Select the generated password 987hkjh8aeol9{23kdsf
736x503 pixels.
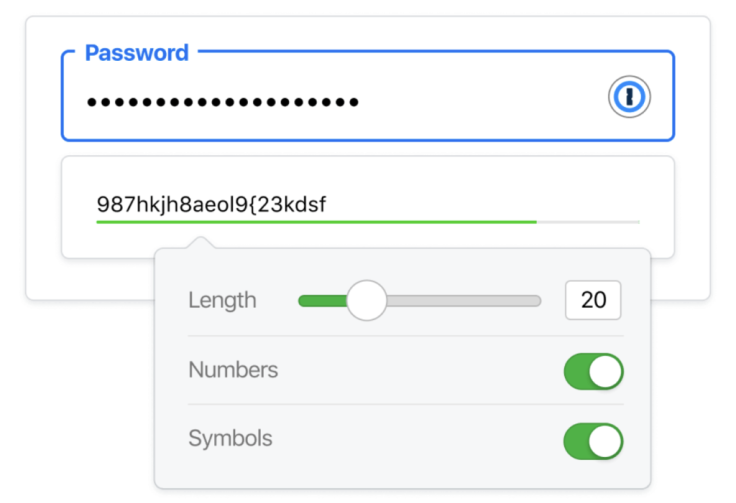click(x=211, y=204)
